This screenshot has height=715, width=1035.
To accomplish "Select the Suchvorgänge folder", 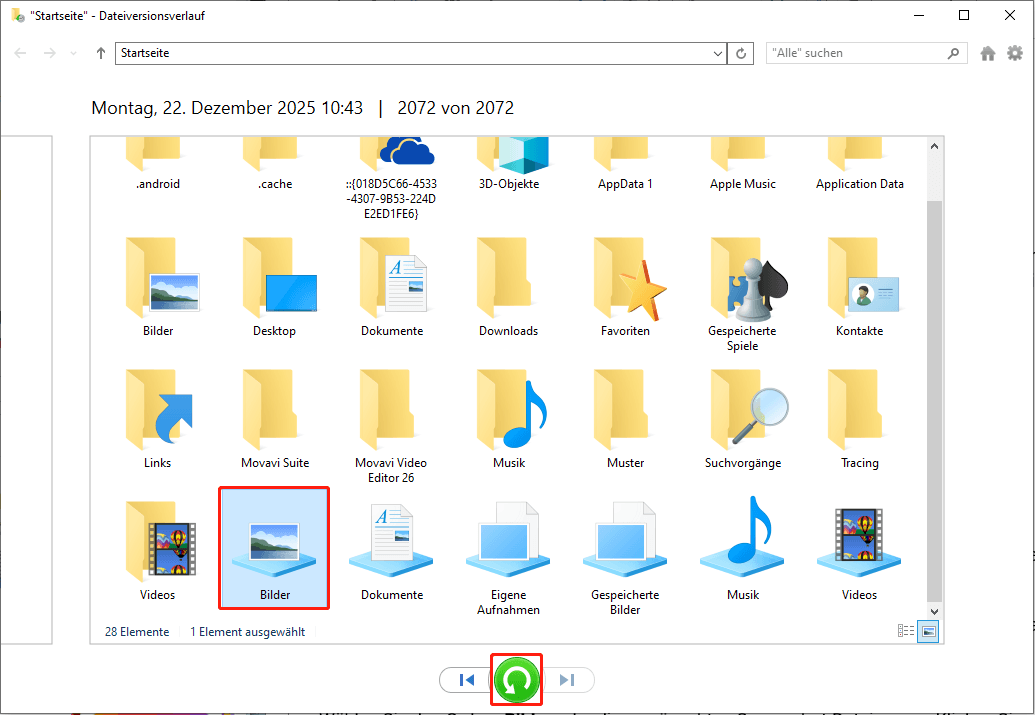I will [742, 417].
